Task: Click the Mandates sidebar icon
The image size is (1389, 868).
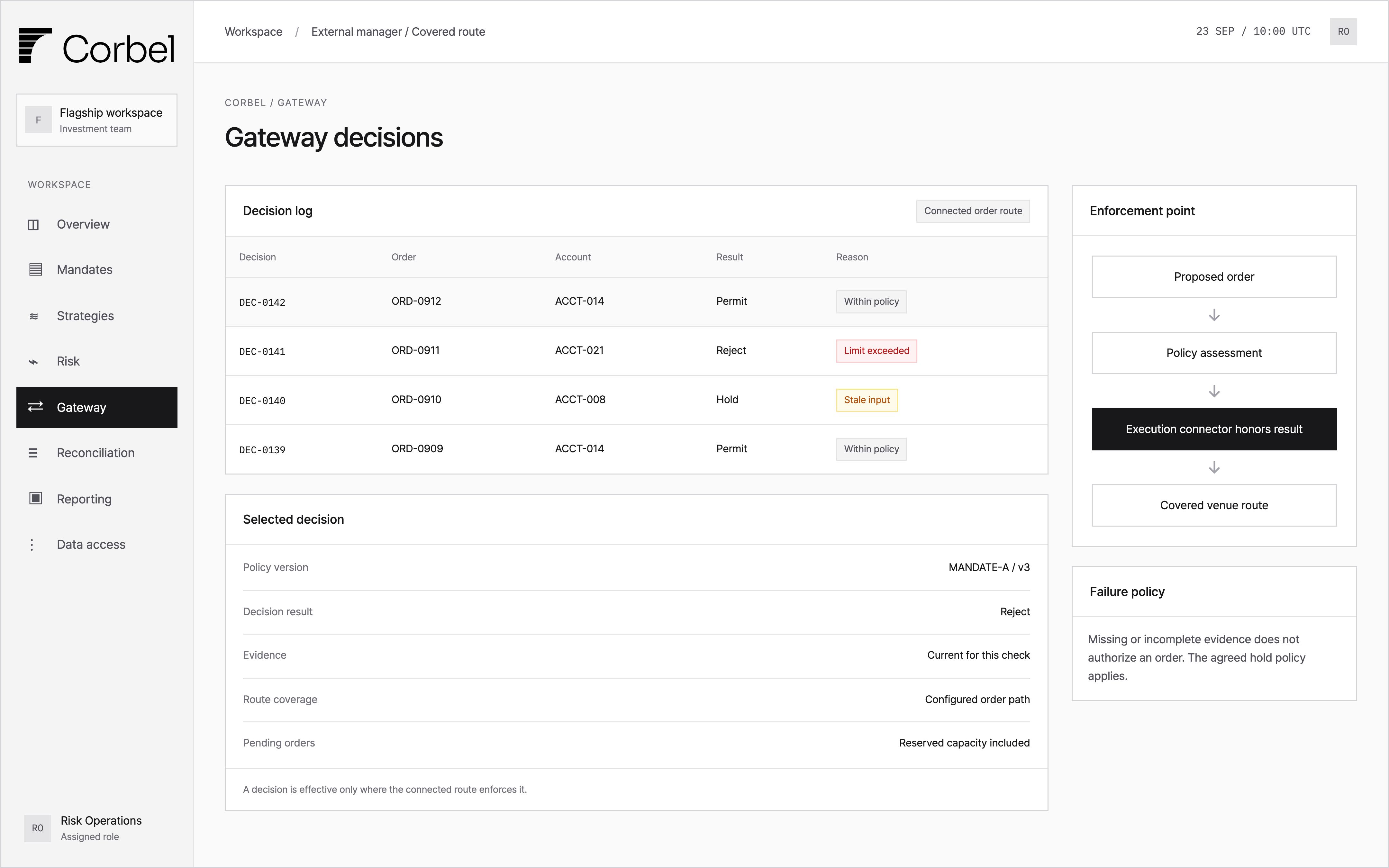Action: 35,269
